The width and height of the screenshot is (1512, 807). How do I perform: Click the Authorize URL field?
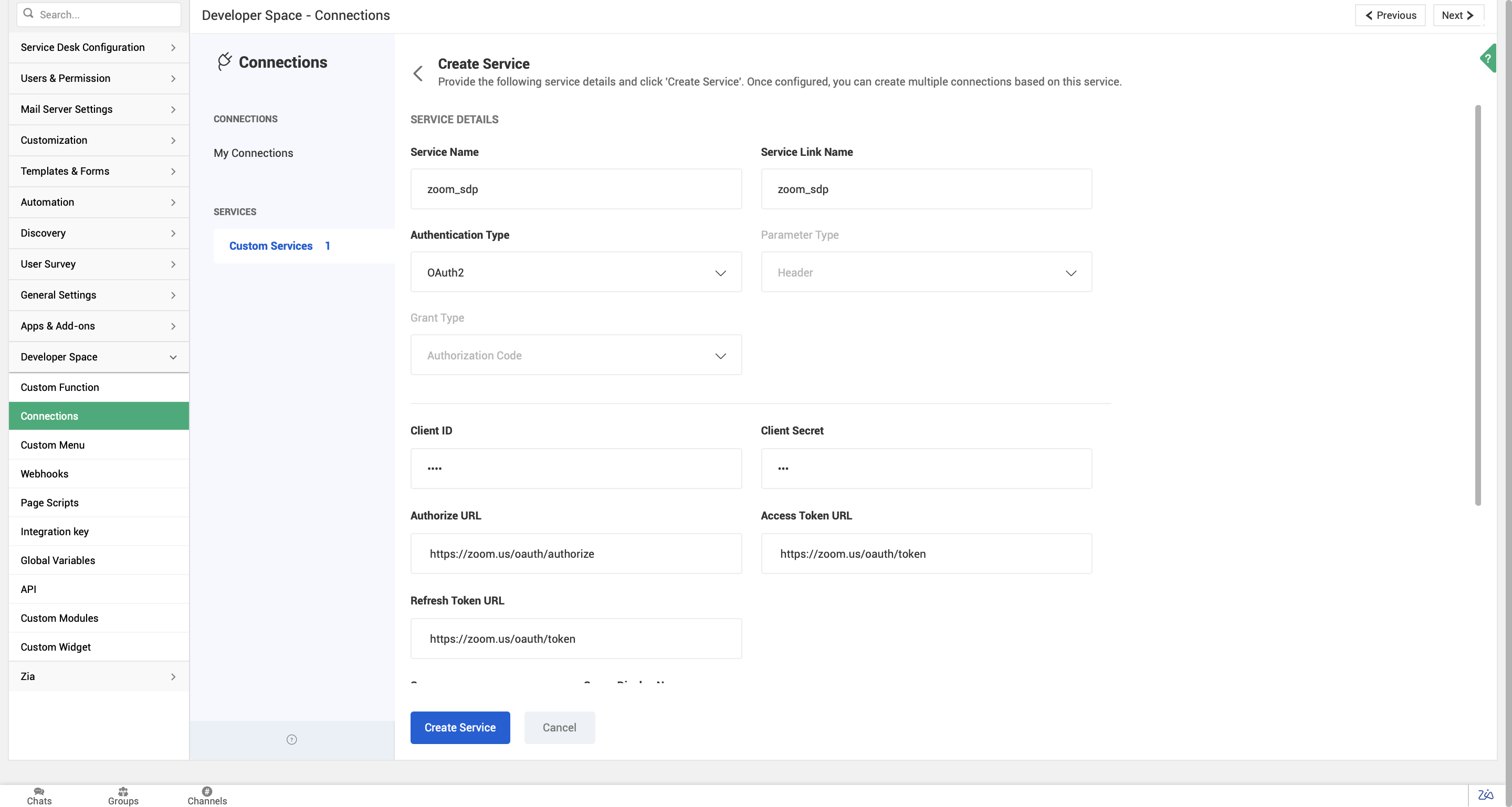pyautogui.click(x=576, y=553)
